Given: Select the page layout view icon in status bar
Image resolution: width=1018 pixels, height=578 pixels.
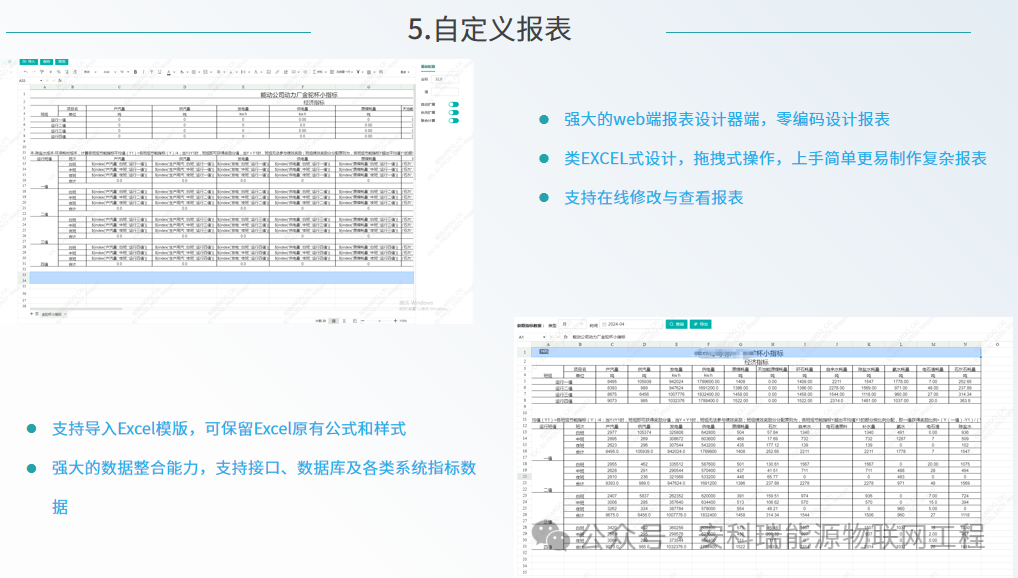Looking at the screenshot, I should click(x=344, y=321).
